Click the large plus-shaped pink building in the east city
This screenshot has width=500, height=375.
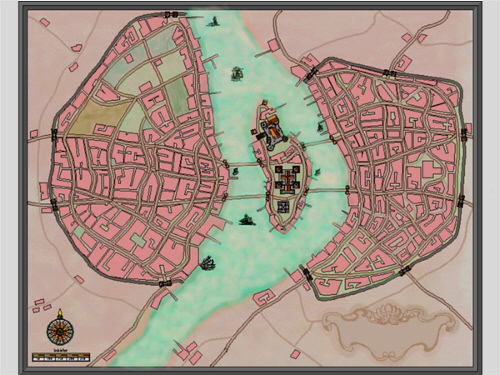coord(432,169)
